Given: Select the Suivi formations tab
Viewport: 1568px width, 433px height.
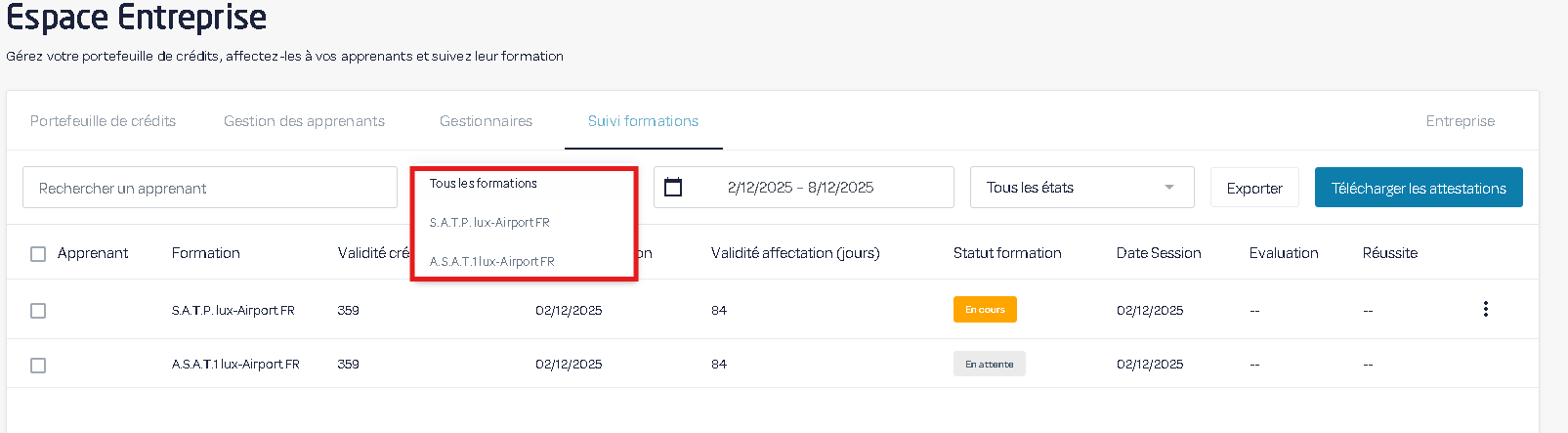Looking at the screenshot, I should (x=643, y=121).
